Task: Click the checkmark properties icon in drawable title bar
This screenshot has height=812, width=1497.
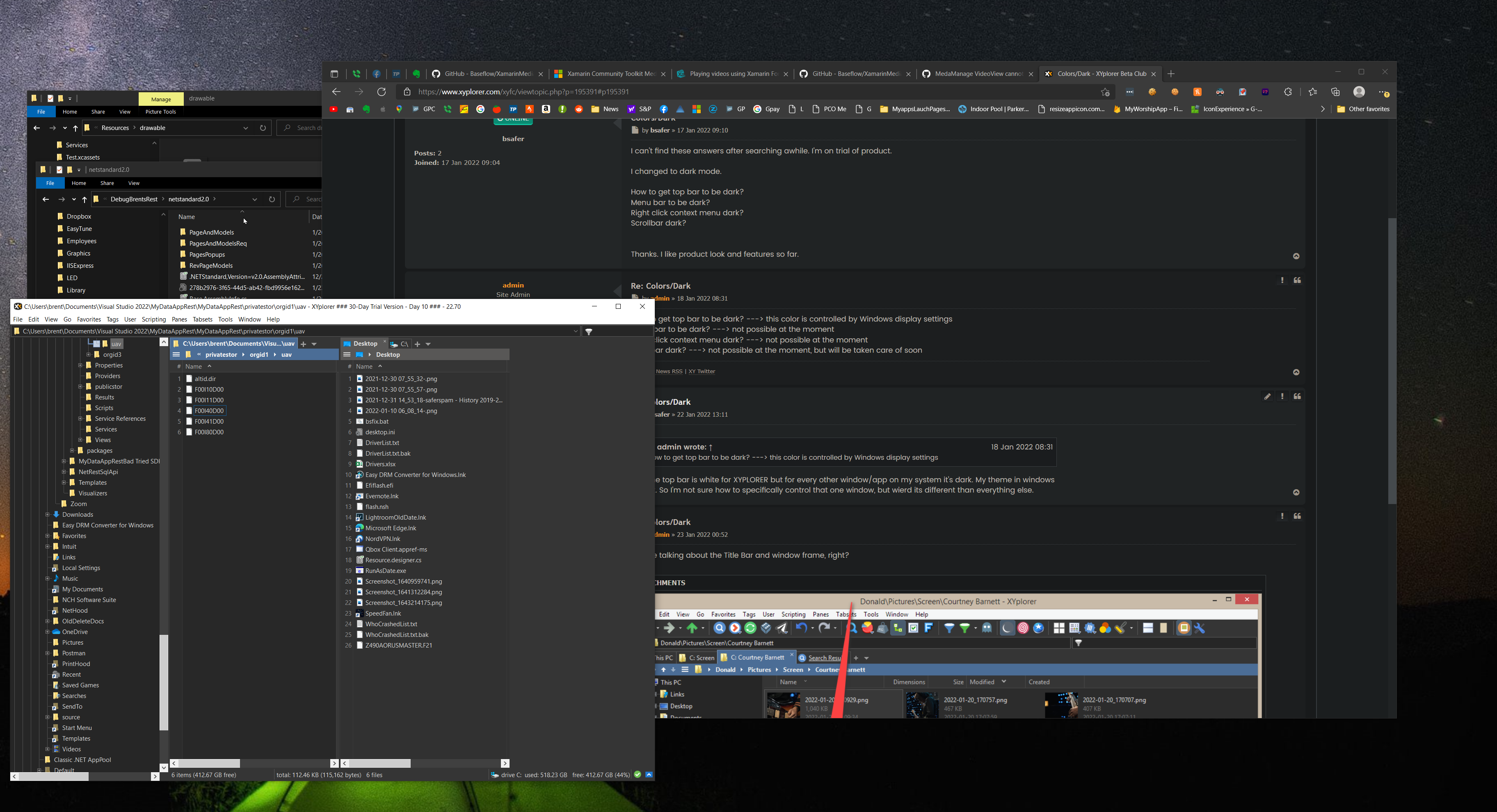Action: [x=50, y=99]
